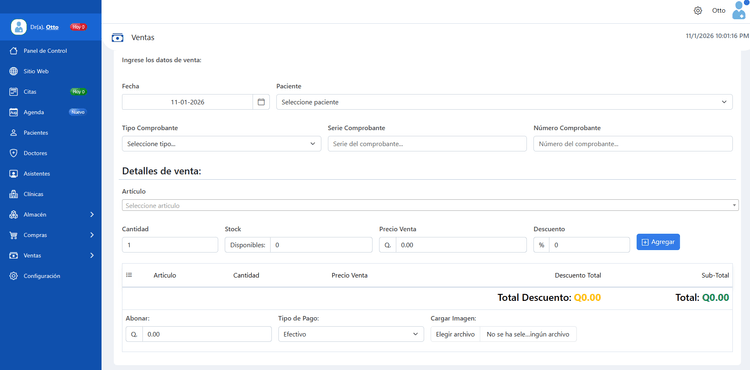Open settings gear icon in top bar
The image size is (750, 370).
(698, 11)
